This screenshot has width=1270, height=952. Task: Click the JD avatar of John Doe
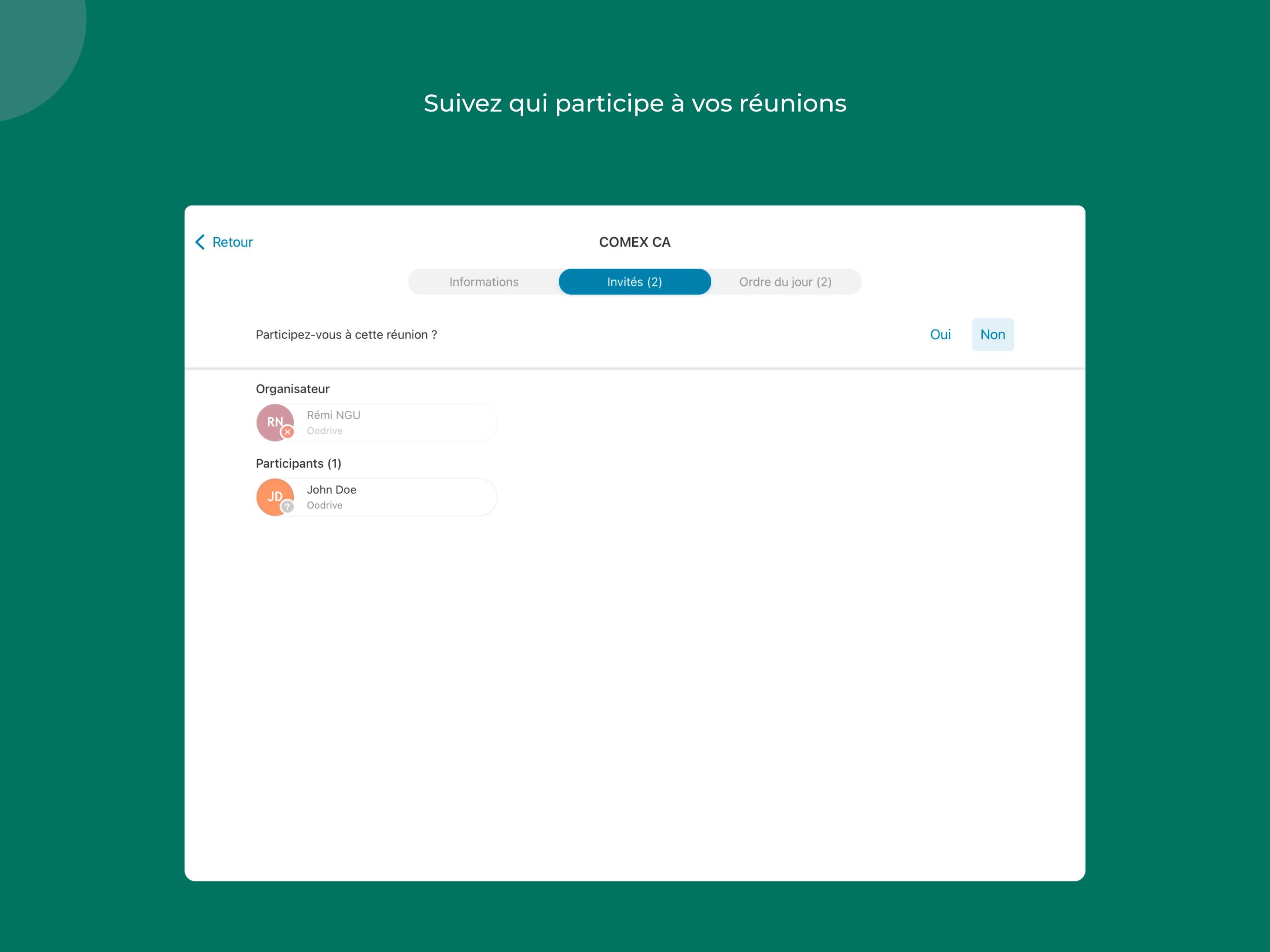click(x=275, y=496)
